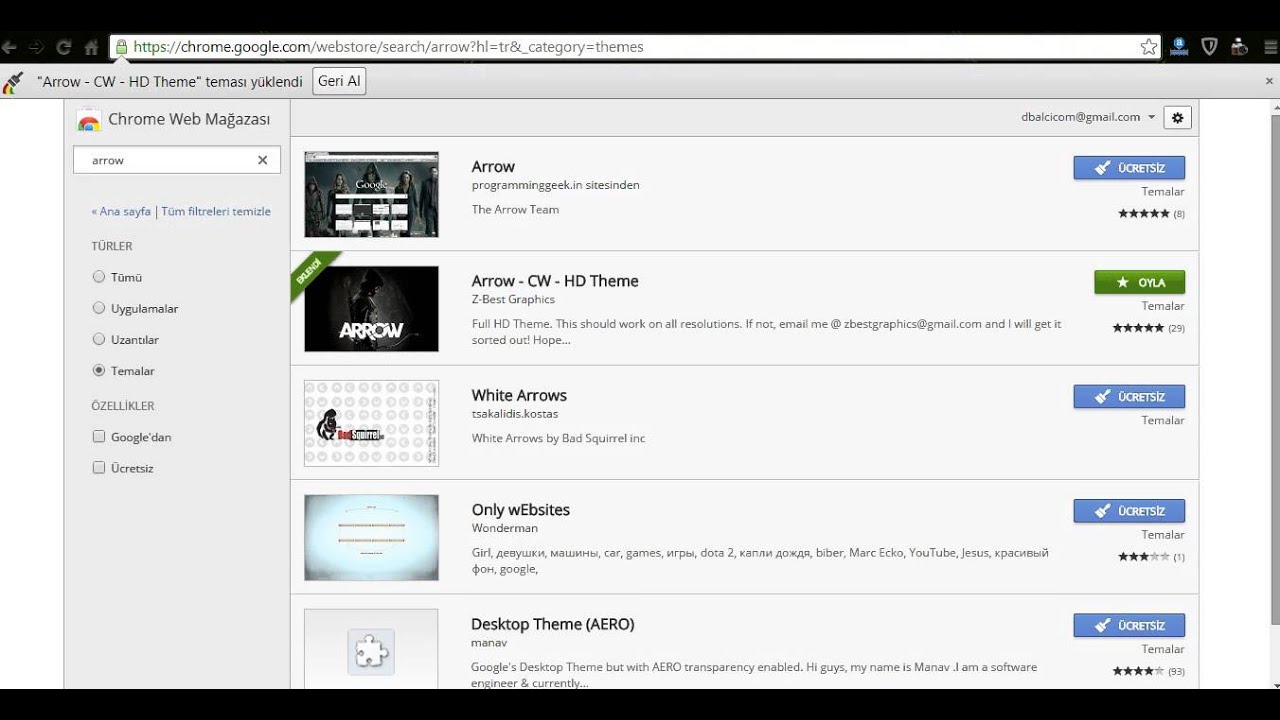Click Geri Al to undo theme install

click(x=339, y=81)
